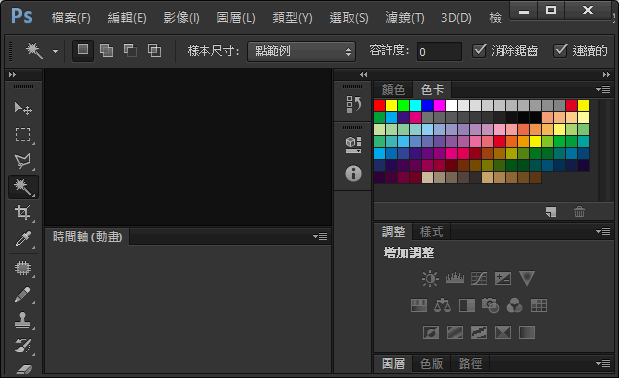Switch to the 路徑 paths tab
The height and width of the screenshot is (378, 619).
tap(470, 363)
